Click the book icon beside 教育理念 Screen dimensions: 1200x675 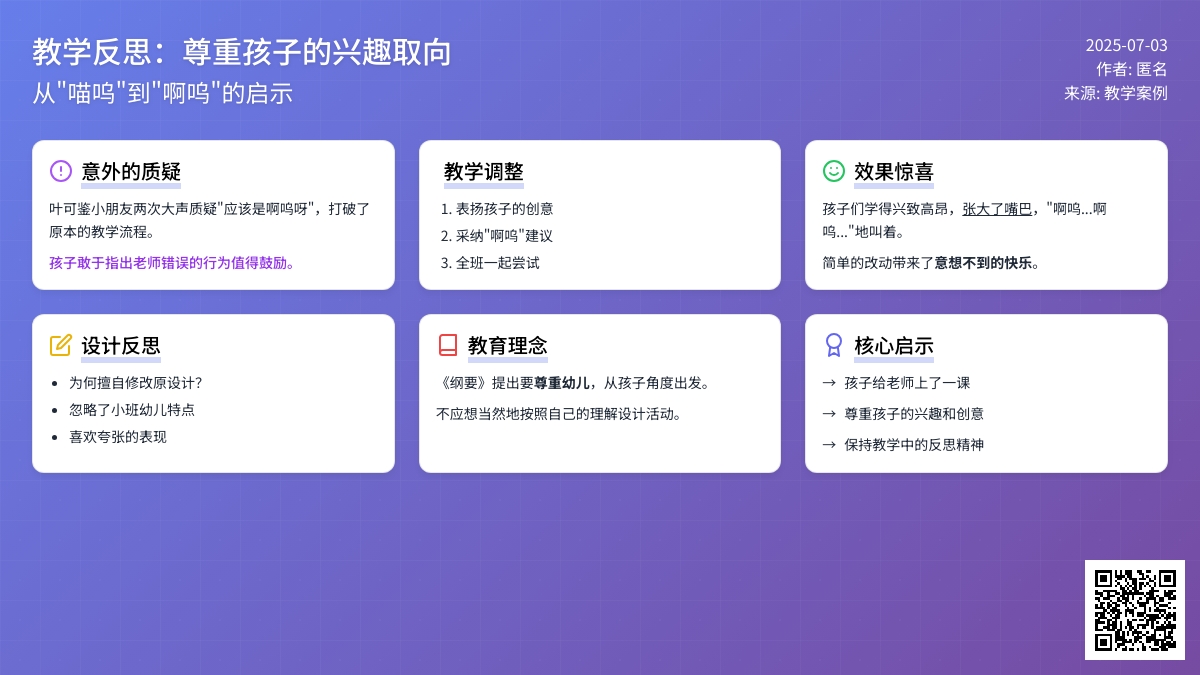(x=448, y=345)
